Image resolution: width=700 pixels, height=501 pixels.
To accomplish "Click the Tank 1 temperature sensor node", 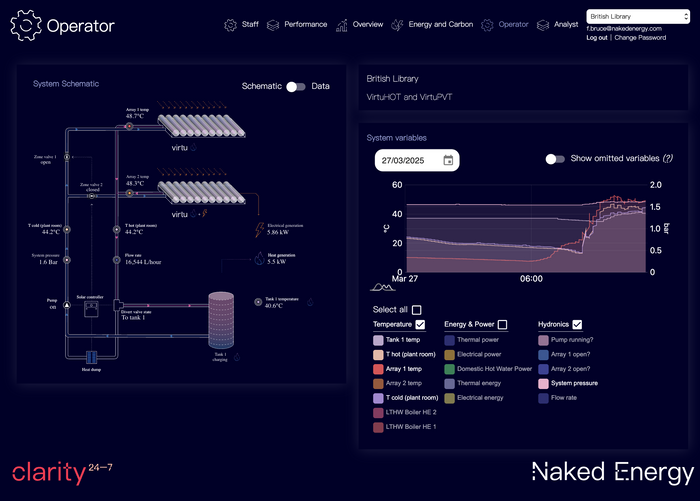I will pos(258,302).
